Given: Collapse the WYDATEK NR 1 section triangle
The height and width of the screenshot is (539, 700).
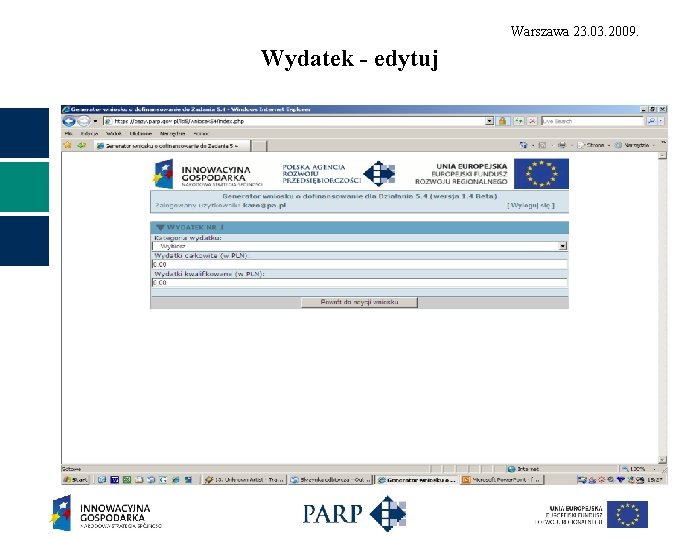Looking at the screenshot, I should pyautogui.click(x=160, y=227).
